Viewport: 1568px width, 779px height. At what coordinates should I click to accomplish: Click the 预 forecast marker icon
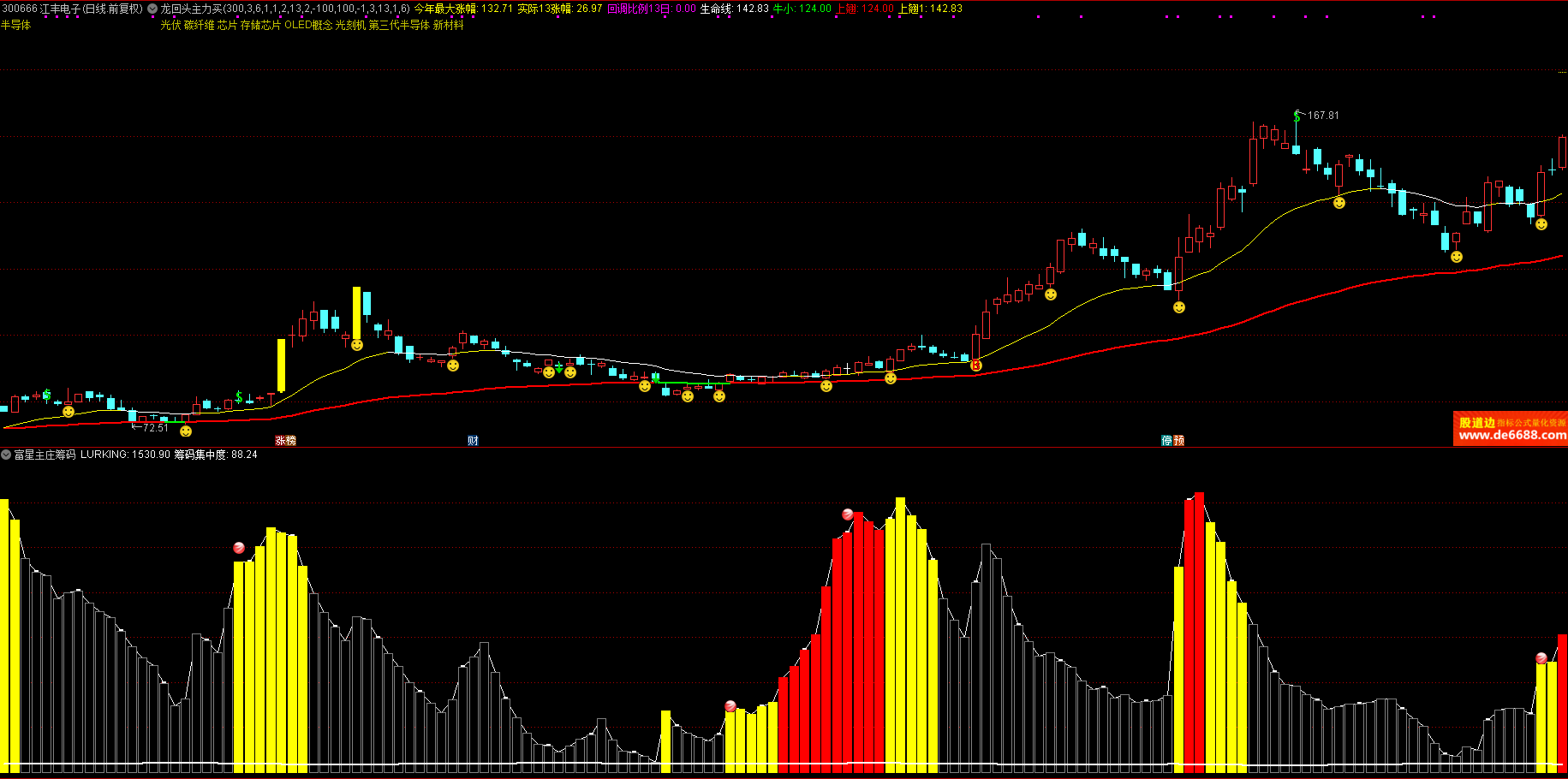tap(1179, 440)
